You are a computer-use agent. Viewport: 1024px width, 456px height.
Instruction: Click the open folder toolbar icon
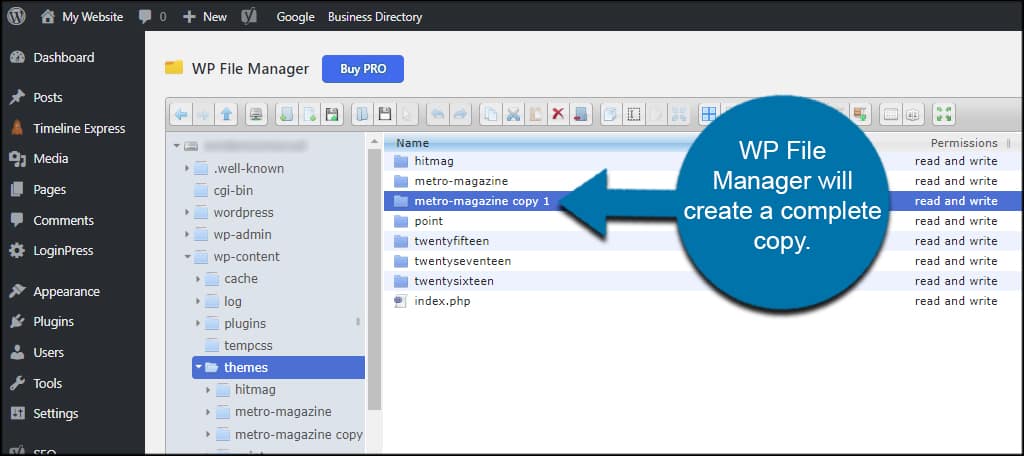coord(362,114)
